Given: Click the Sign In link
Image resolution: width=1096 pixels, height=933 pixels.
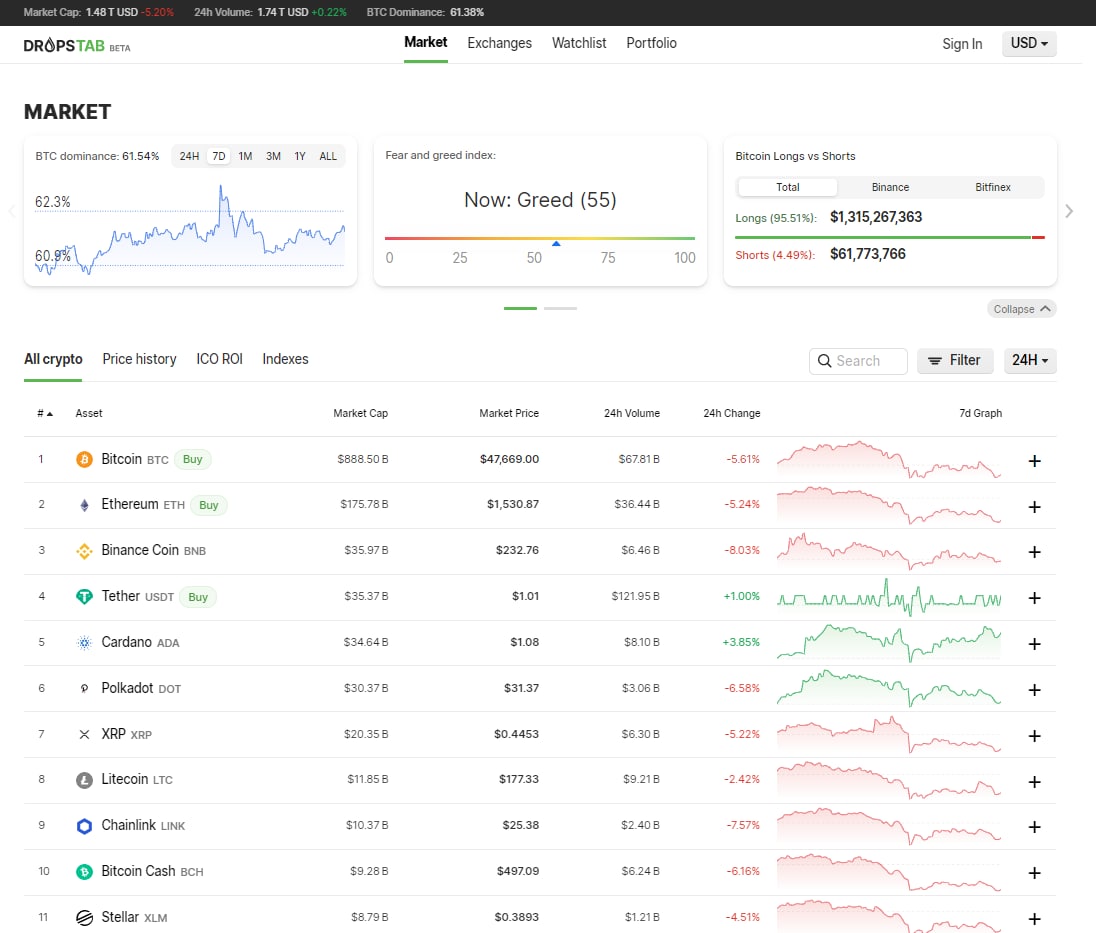Looking at the screenshot, I should pos(962,44).
